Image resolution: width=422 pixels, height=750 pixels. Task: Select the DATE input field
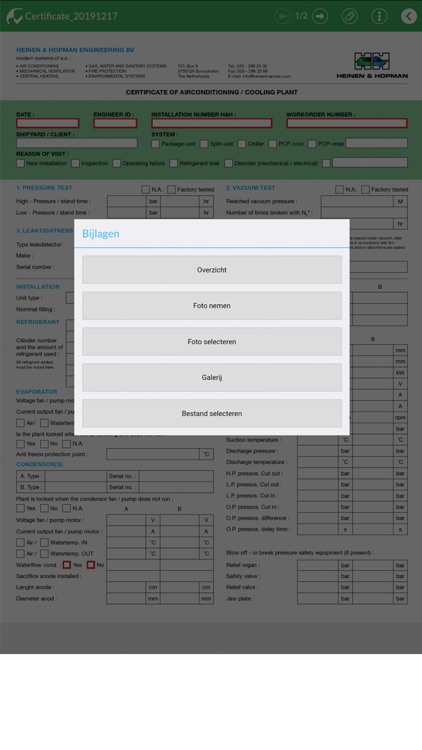point(48,123)
